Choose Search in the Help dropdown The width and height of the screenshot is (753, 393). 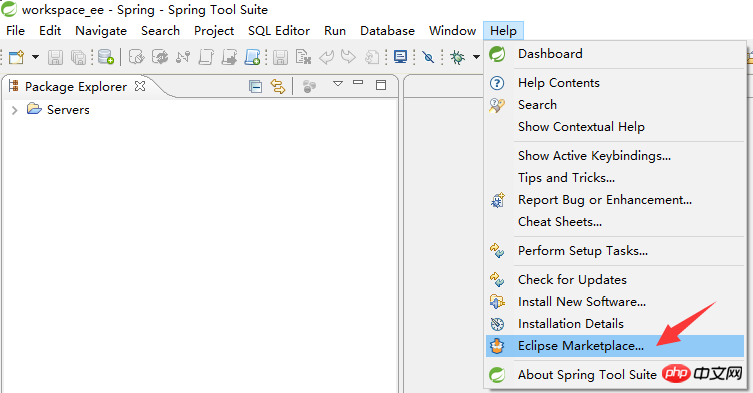[615, 105]
